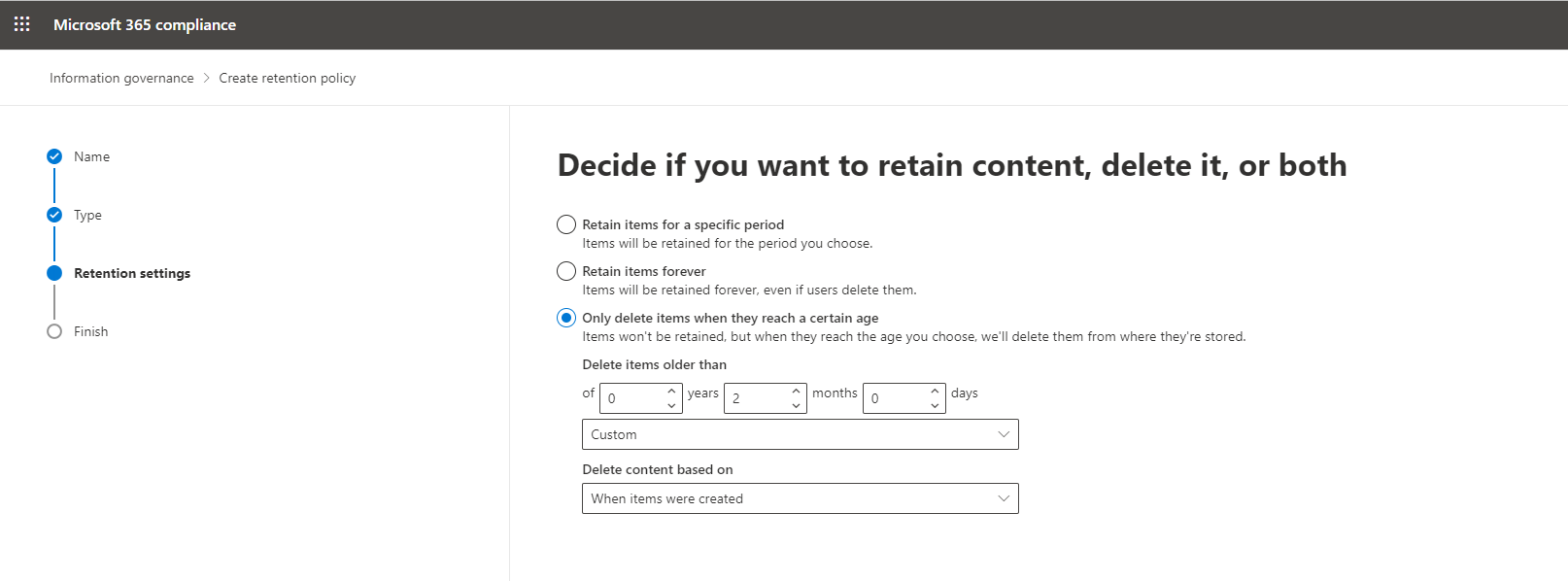Click the Type step checkmark icon
The height and width of the screenshot is (581, 1568).
[54, 215]
